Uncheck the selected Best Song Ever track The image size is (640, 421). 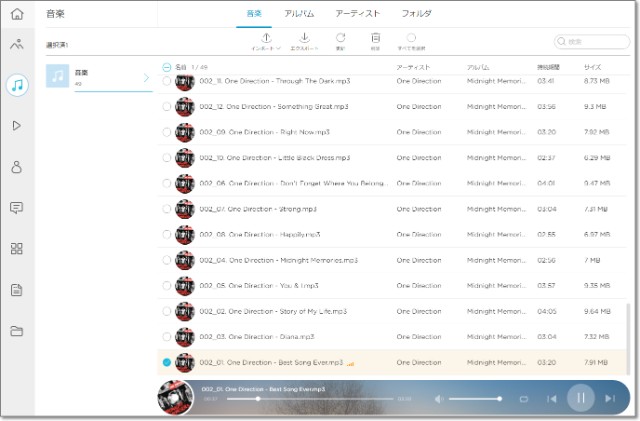click(x=166, y=363)
